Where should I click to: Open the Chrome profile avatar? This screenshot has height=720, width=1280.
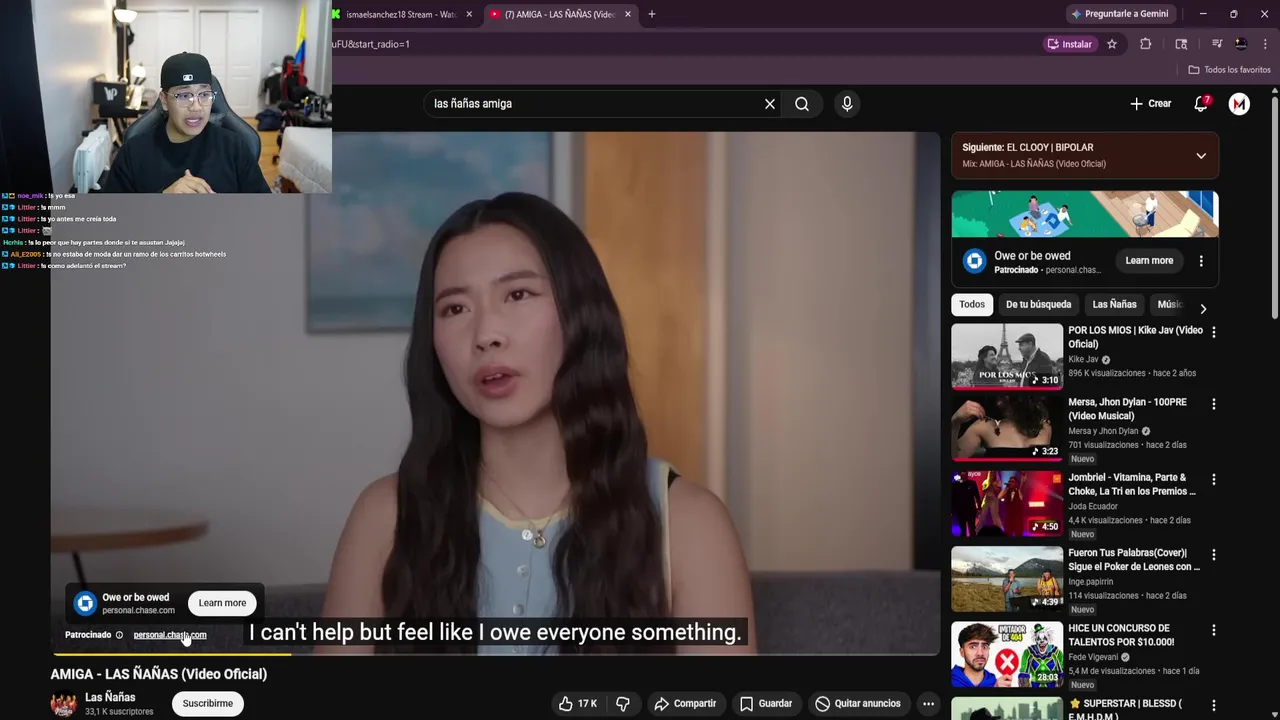click(1241, 44)
